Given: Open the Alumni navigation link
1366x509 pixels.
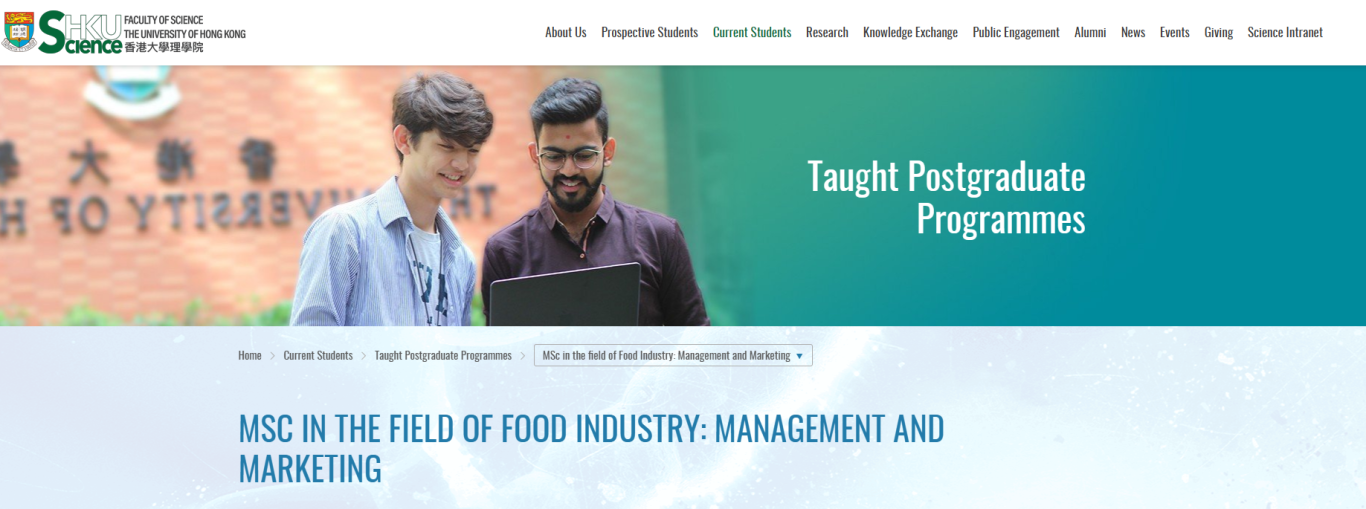Looking at the screenshot, I should 1090,32.
